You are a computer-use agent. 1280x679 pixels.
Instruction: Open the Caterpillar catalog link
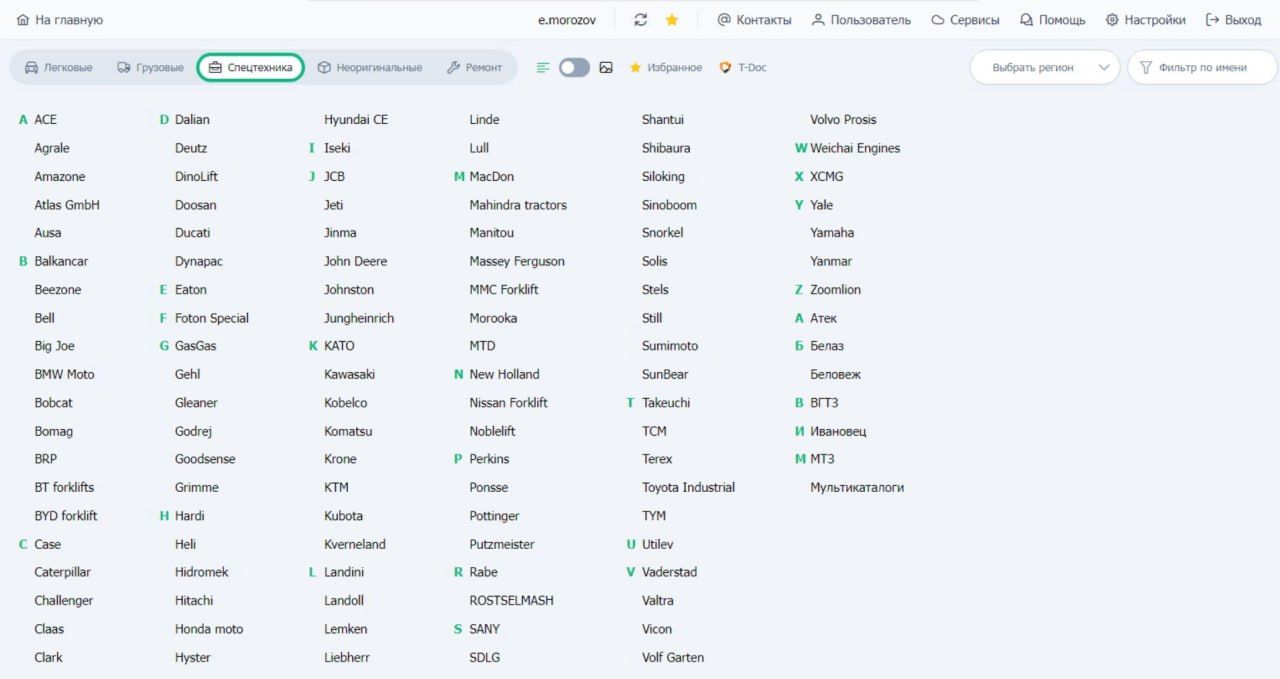62,572
